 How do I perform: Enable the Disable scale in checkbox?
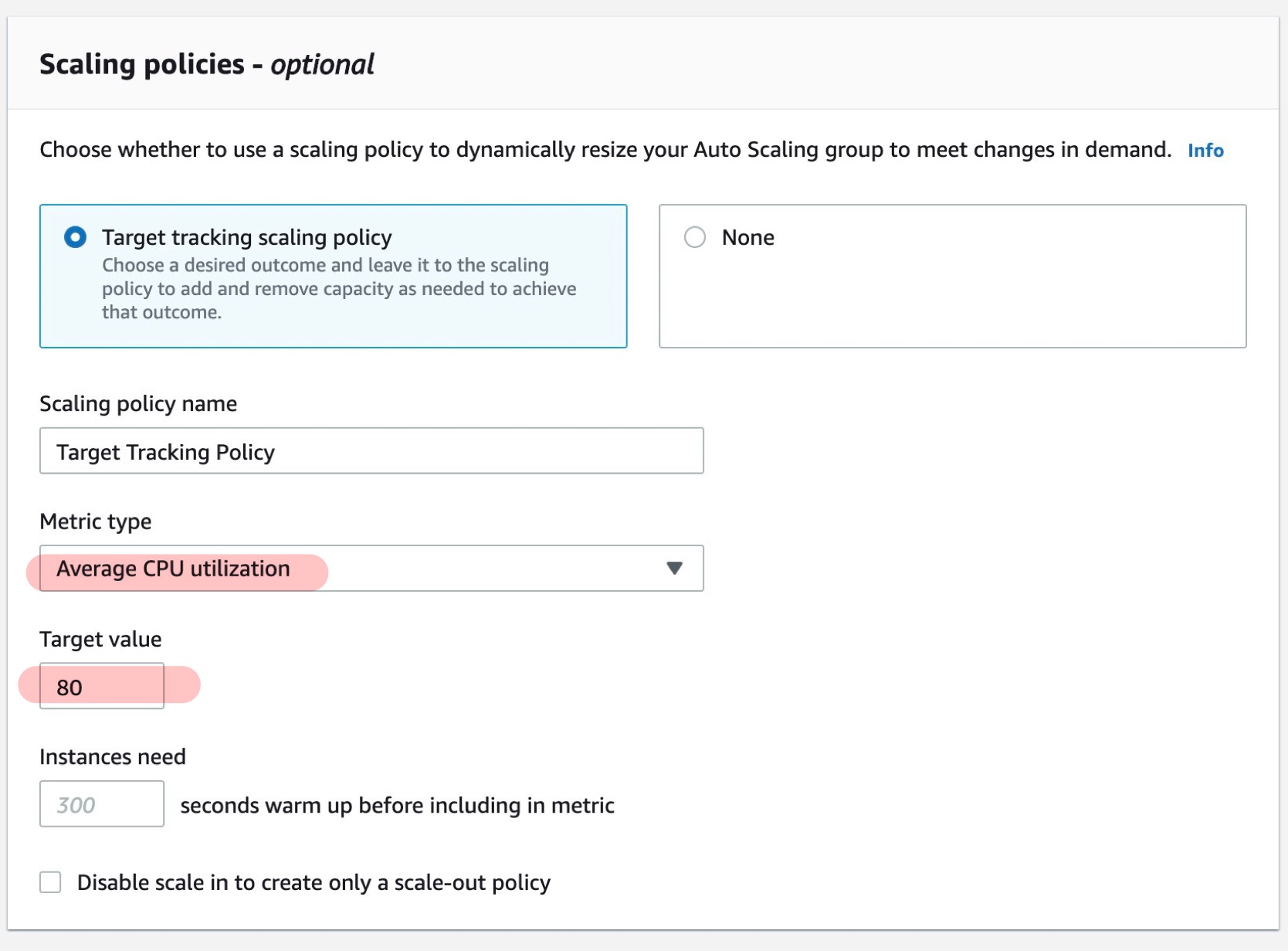pyautogui.click(x=50, y=882)
